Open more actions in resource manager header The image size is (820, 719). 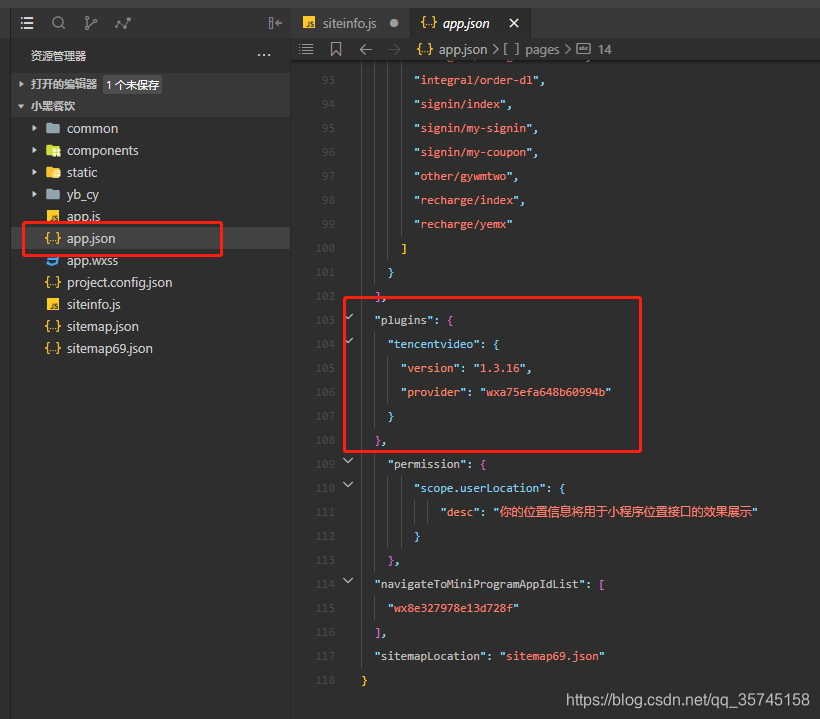pos(264,55)
